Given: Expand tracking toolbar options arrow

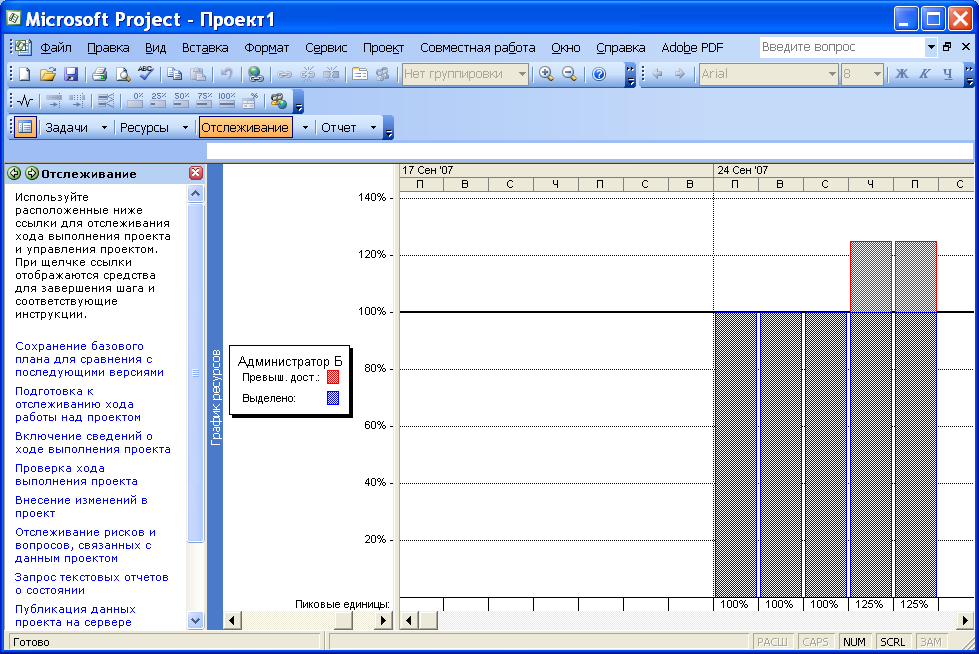Looking at the screenshot, I should pyautogui.click(x=298, y=102).
